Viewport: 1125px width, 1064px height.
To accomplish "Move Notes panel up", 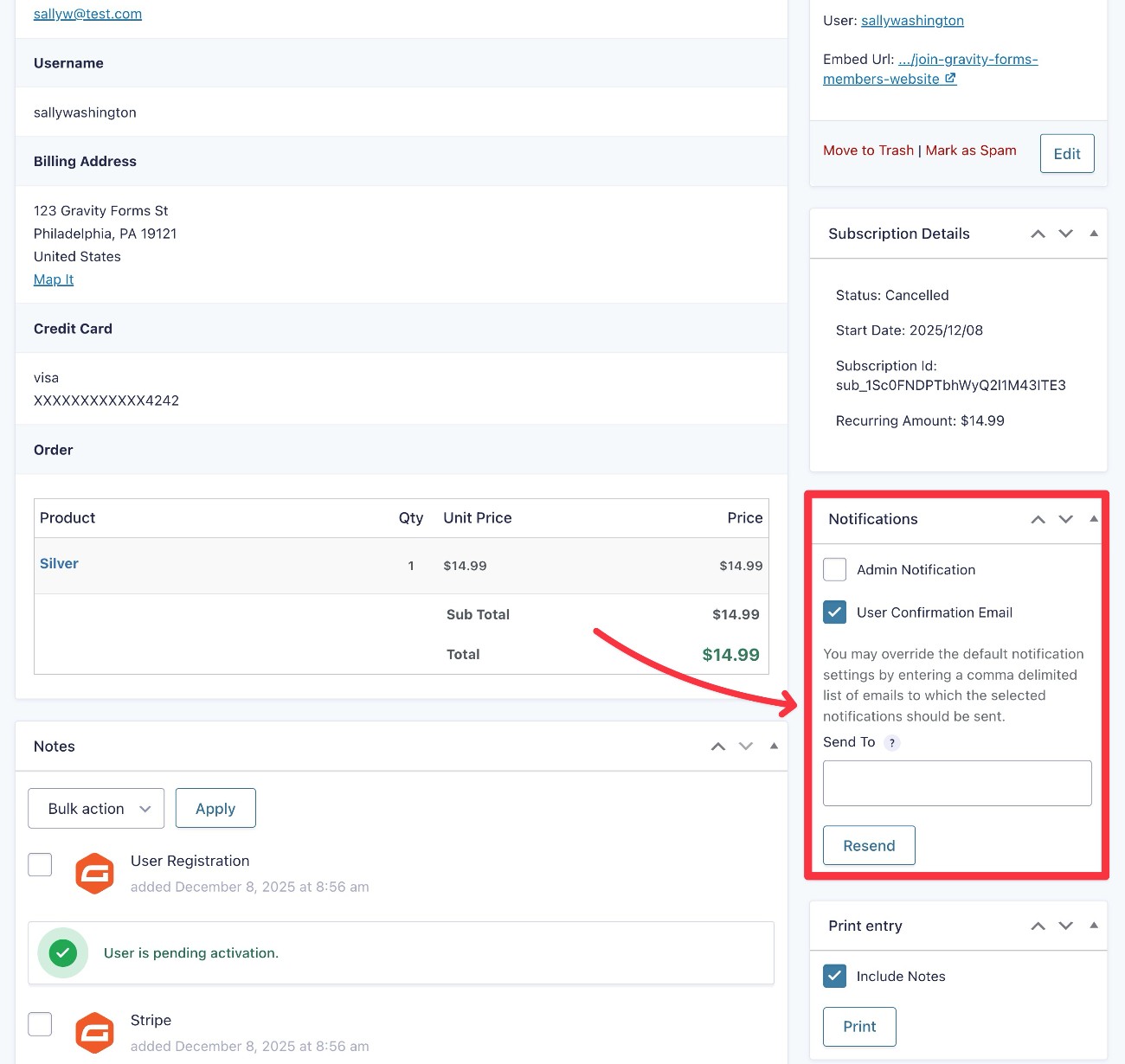I will tap(718, 747).
